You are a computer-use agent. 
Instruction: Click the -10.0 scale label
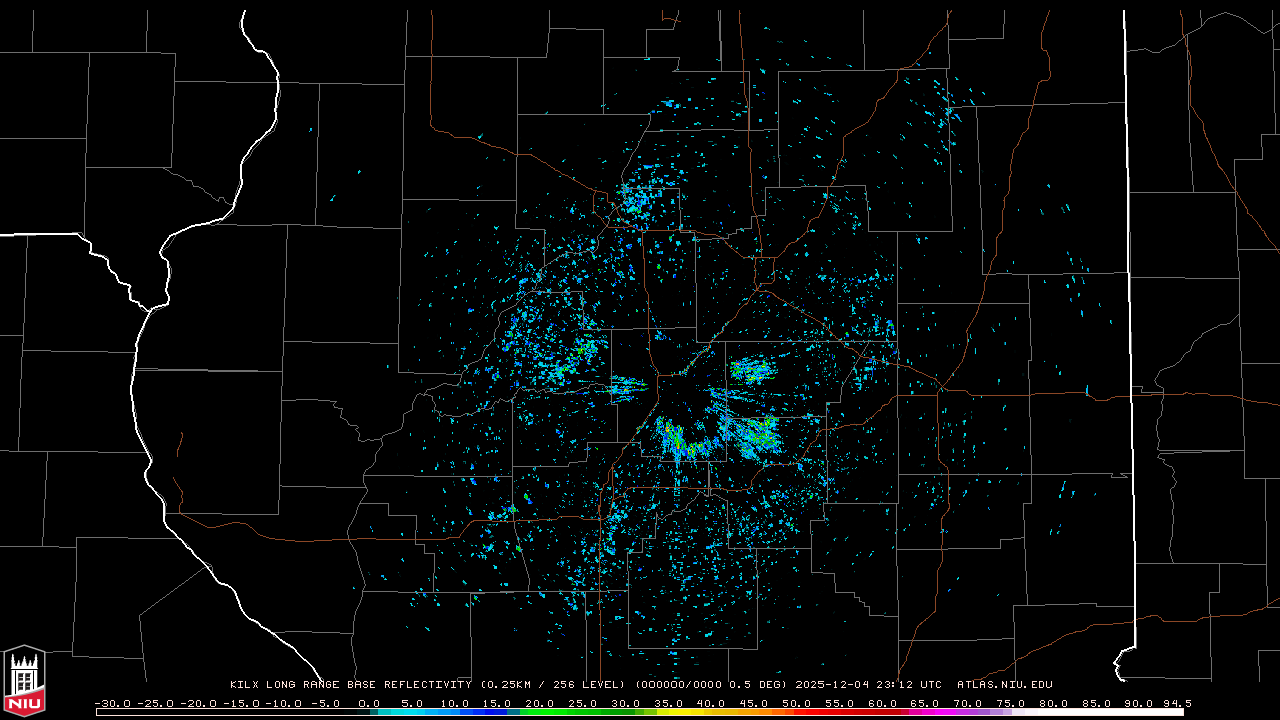[284, 704]
